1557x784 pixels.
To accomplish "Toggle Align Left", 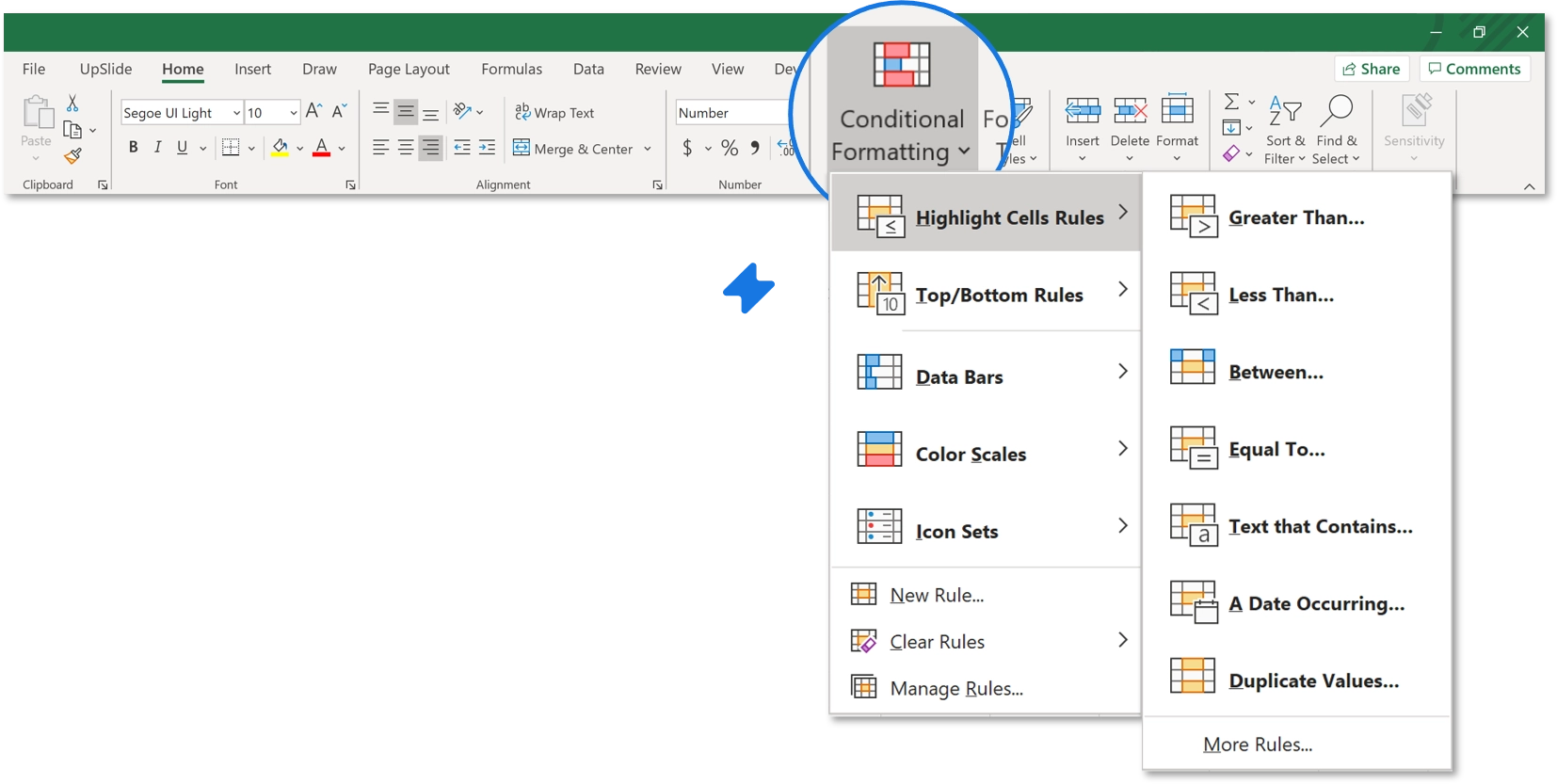I will pyautogui.click(x=380, y=148).
